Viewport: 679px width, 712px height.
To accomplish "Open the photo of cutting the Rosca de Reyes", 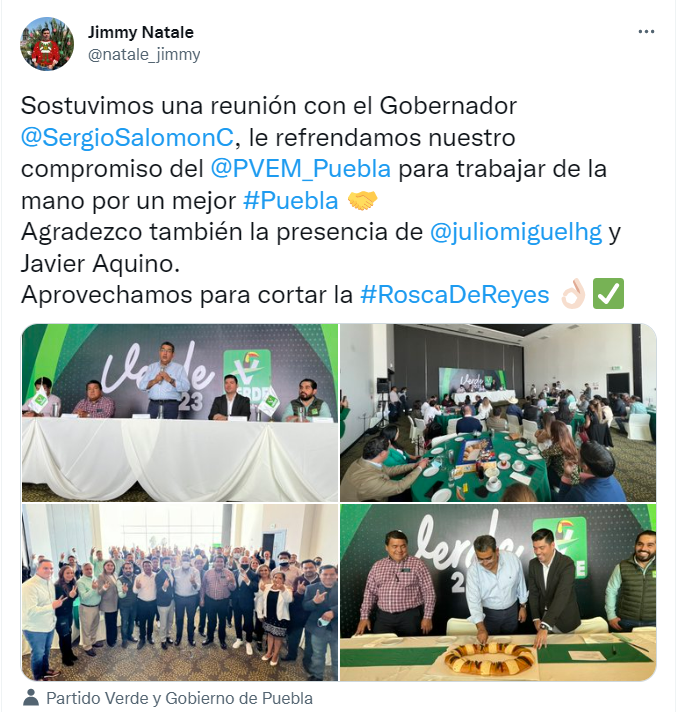I will [x=498, y=592].
